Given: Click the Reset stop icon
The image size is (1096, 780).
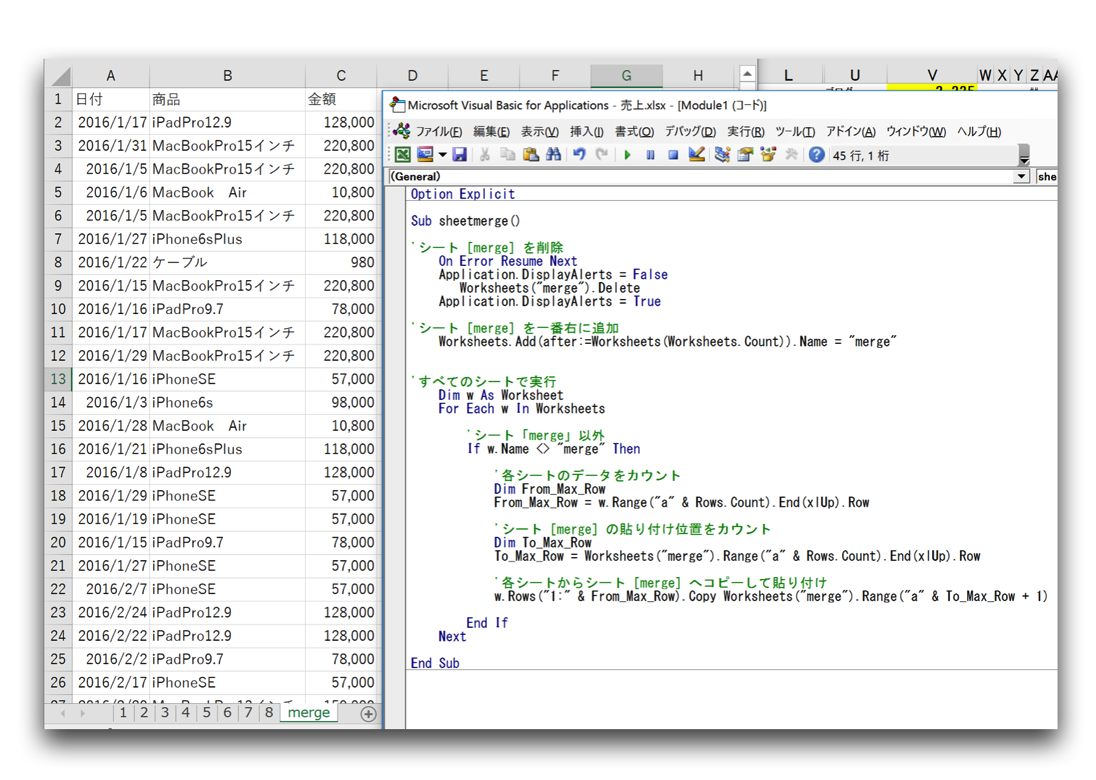Looking at the screenshot, I should pos(673,155).
